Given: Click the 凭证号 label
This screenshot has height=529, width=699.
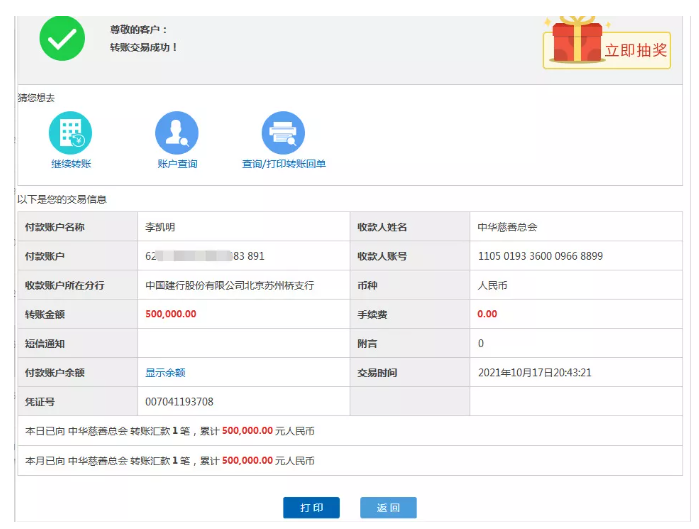Looking at the screenshot, I should click(x=40, y=402).
